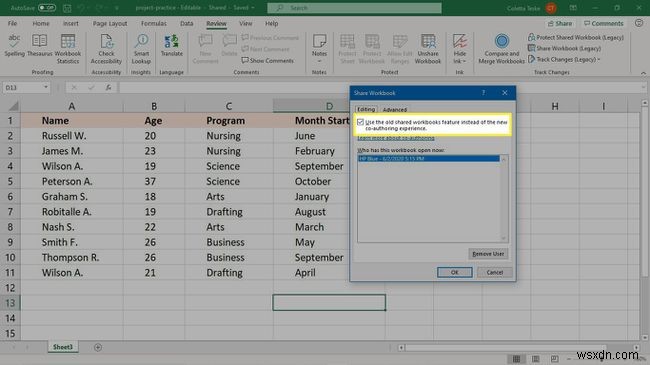Toggle the AutoSave switch
Screen dimensions: 650x365
(47, 8)
